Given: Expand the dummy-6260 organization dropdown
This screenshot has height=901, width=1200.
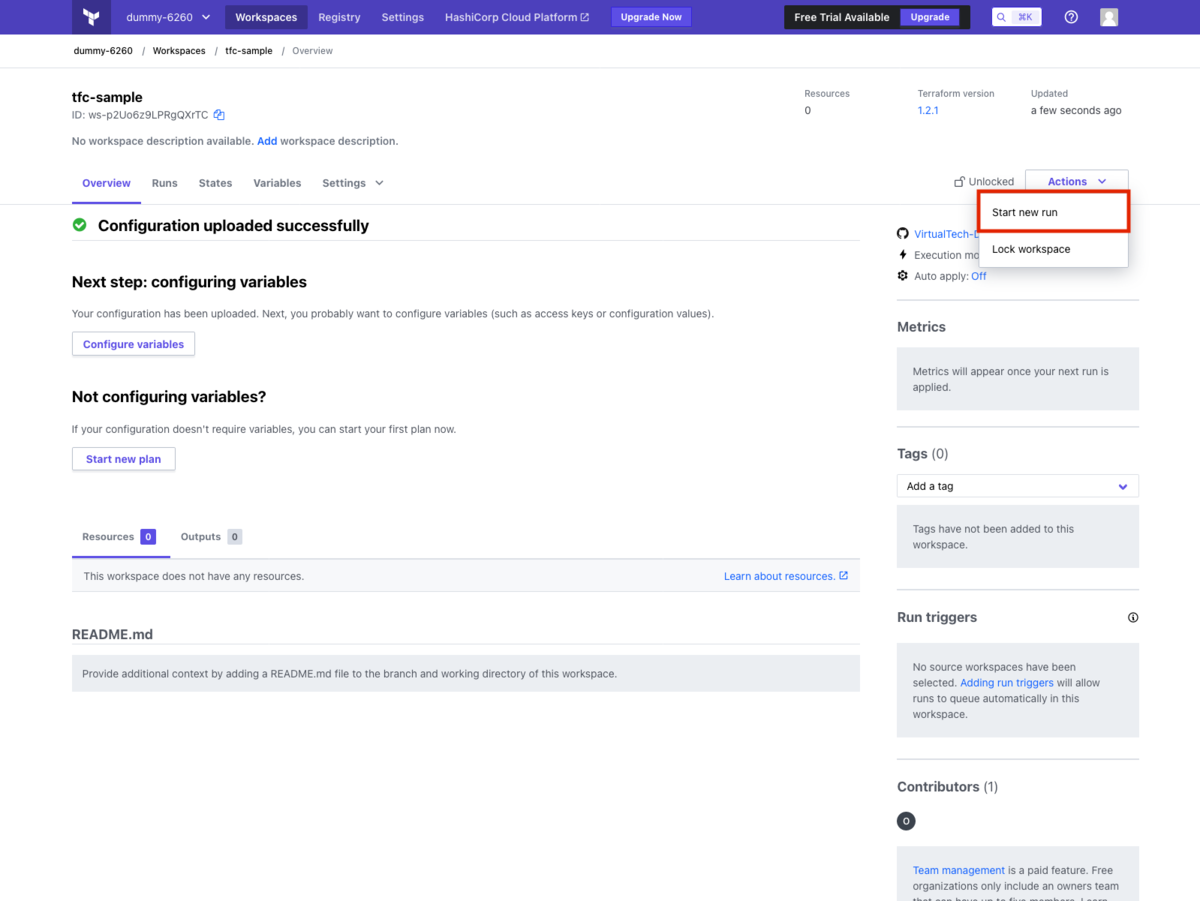Looking at the screenshot, I should tap(168, 17).
